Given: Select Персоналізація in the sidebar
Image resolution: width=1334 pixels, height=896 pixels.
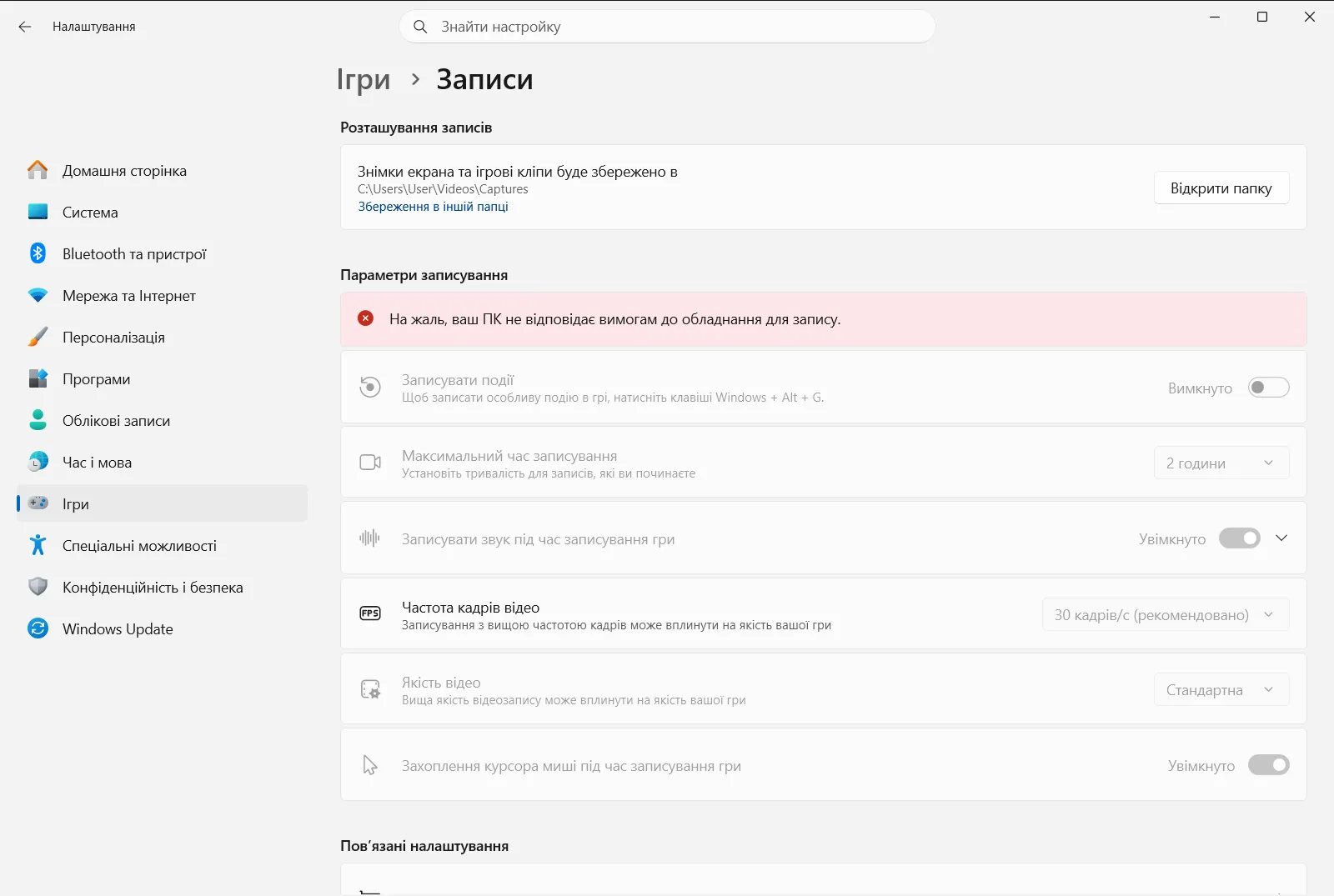Looking at the screenshot, I should coord(163,337).
